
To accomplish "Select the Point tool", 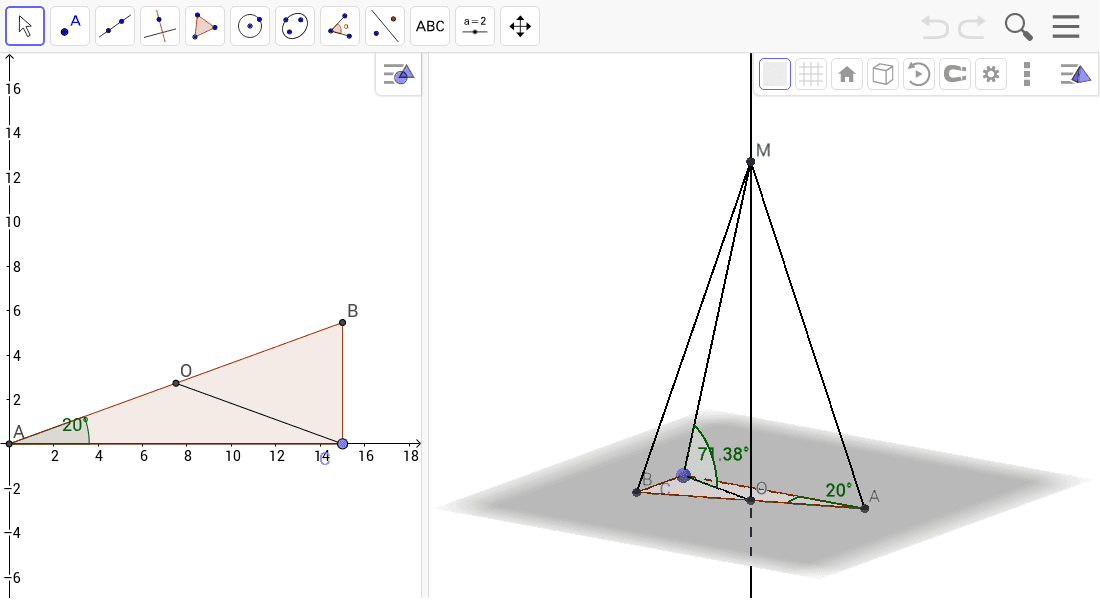I will click(70, 27).
